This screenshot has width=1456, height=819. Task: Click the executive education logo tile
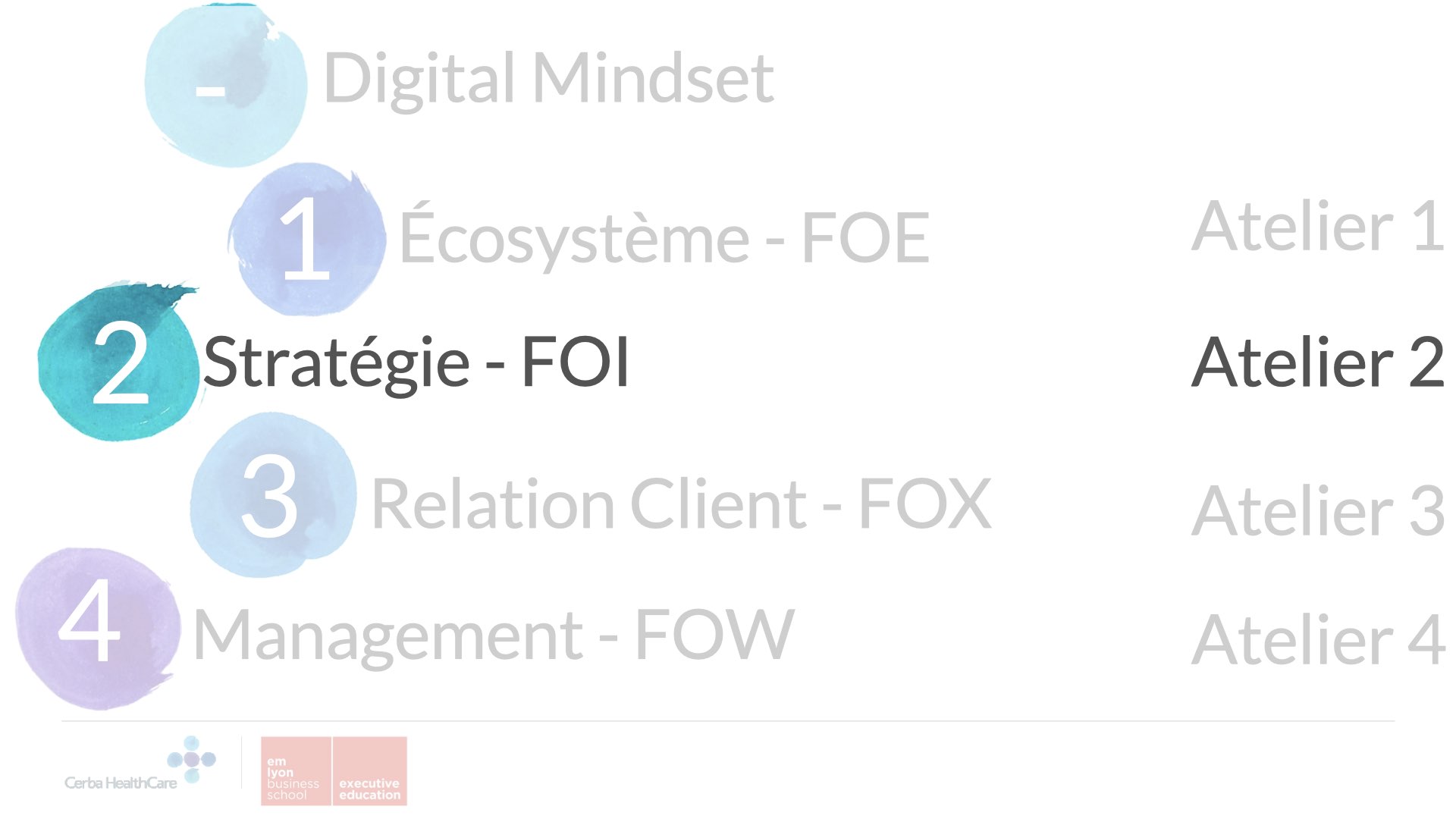pyautogui.click(x=370, y=770)
